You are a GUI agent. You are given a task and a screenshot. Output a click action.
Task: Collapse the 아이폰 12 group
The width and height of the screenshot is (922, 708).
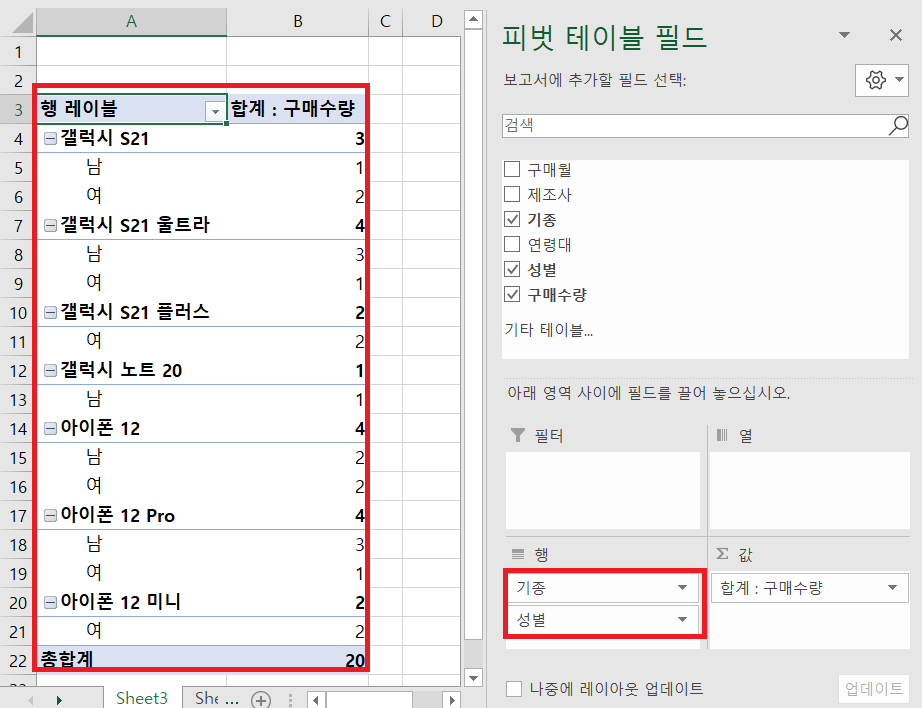(x=51, y=428)
